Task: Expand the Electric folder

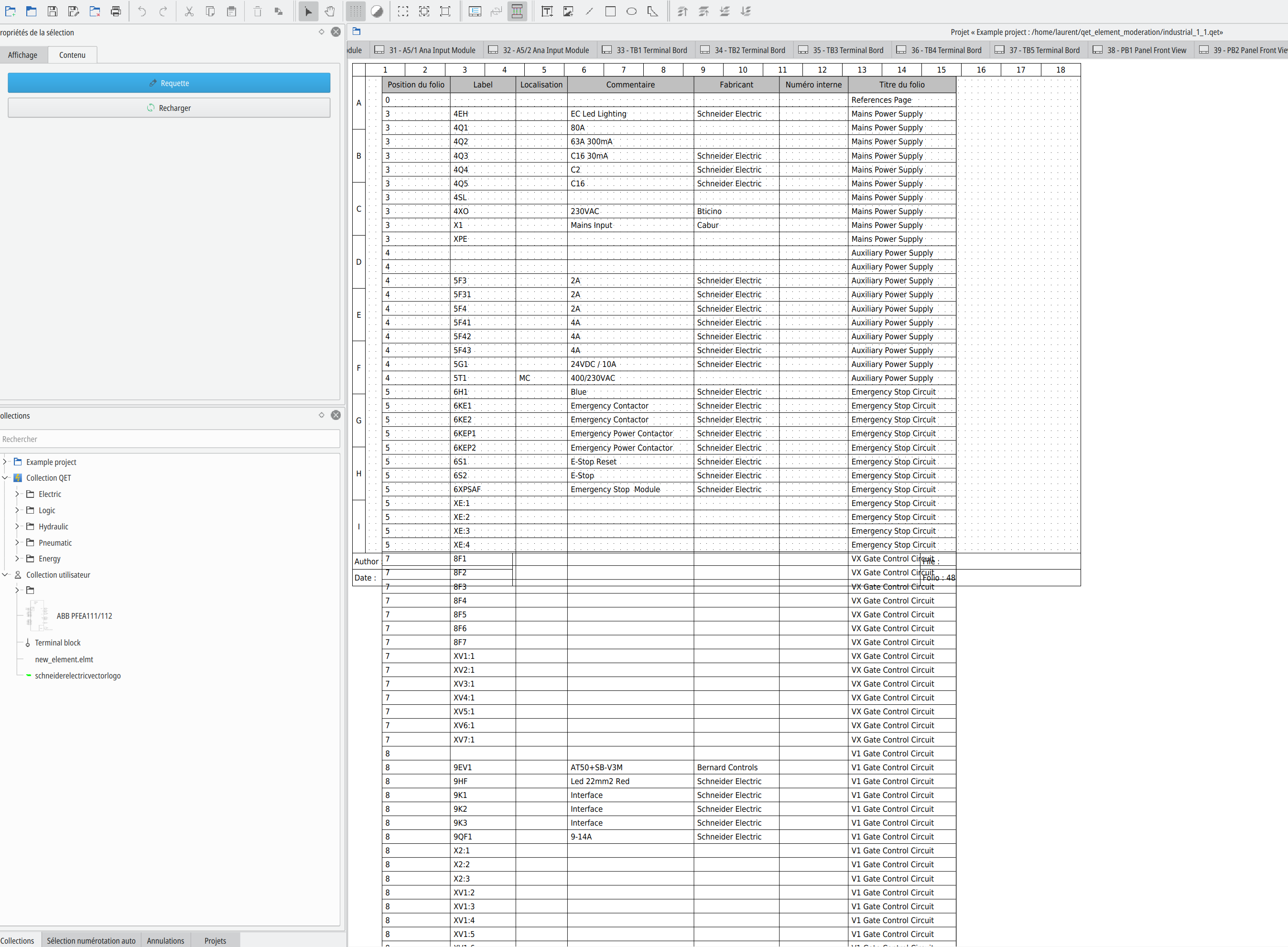Action: pyautogui.click(x=17, y=494)
